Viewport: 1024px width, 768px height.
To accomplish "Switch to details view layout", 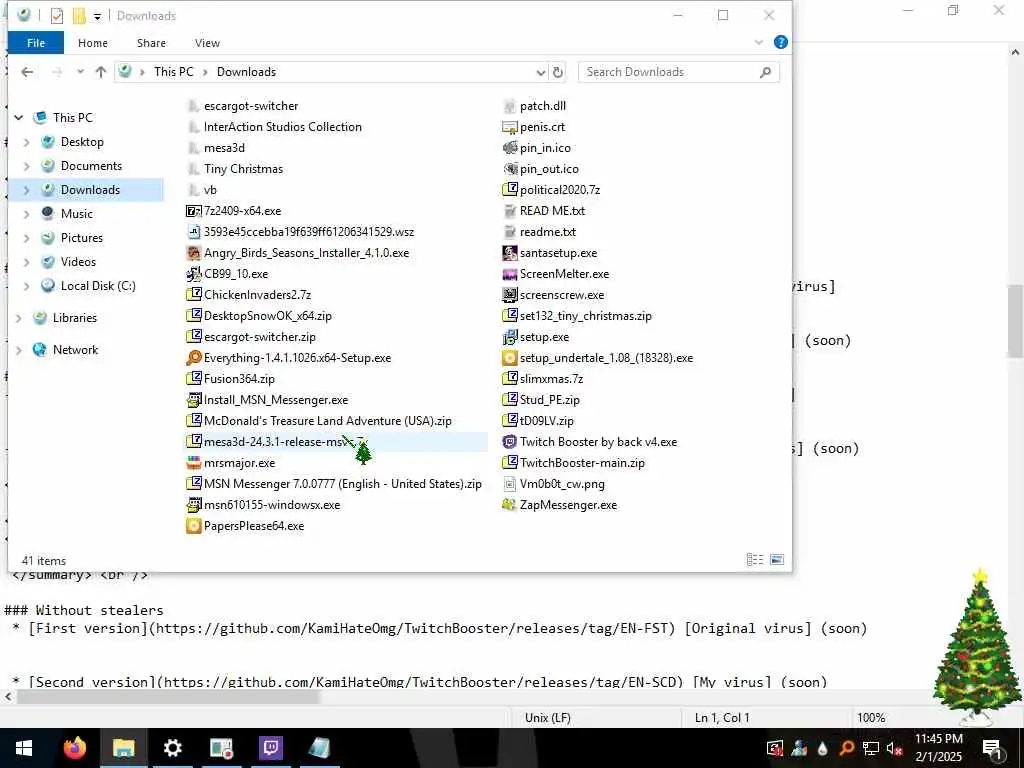I will point(755,560).
